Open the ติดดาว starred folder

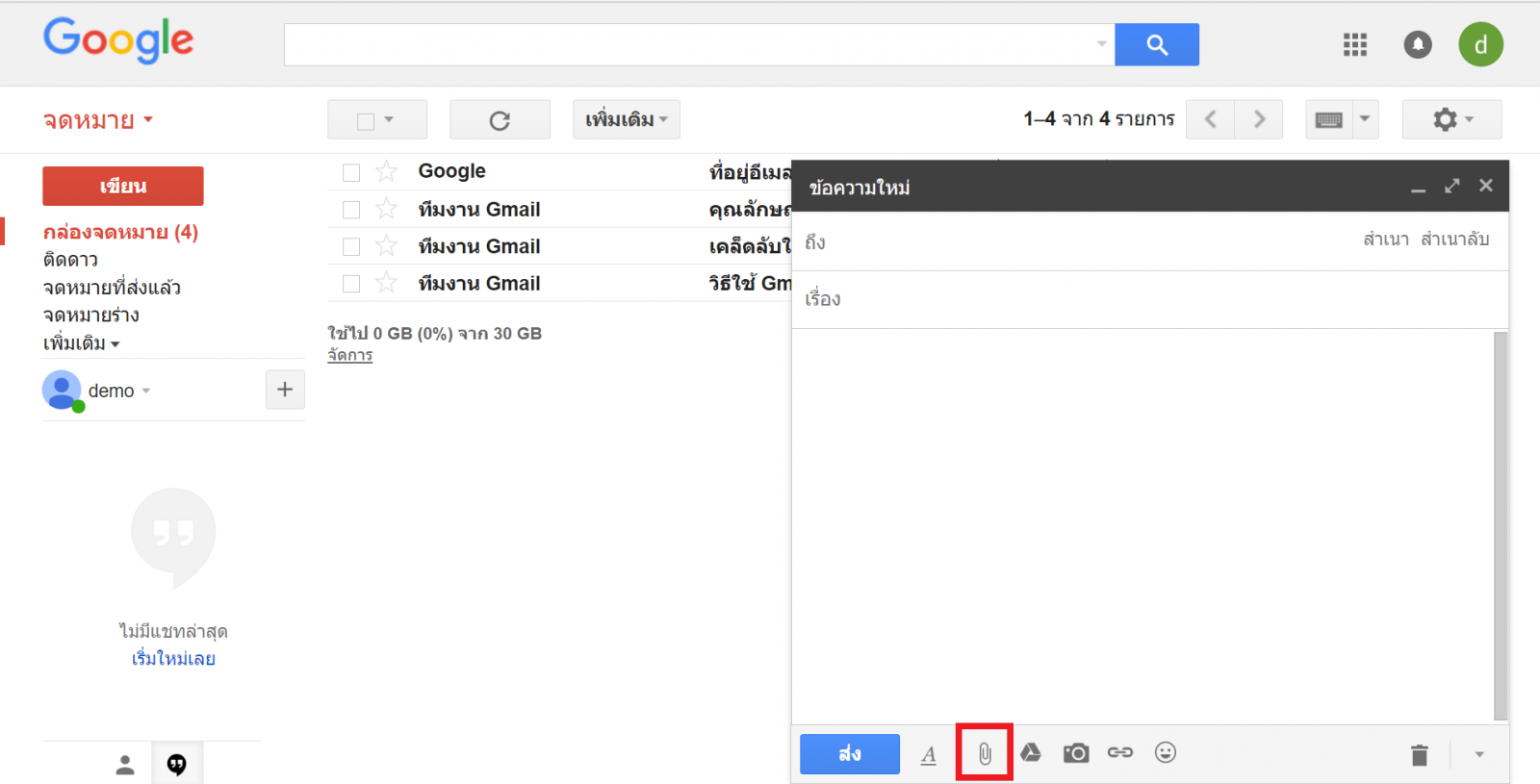(70, 260)
